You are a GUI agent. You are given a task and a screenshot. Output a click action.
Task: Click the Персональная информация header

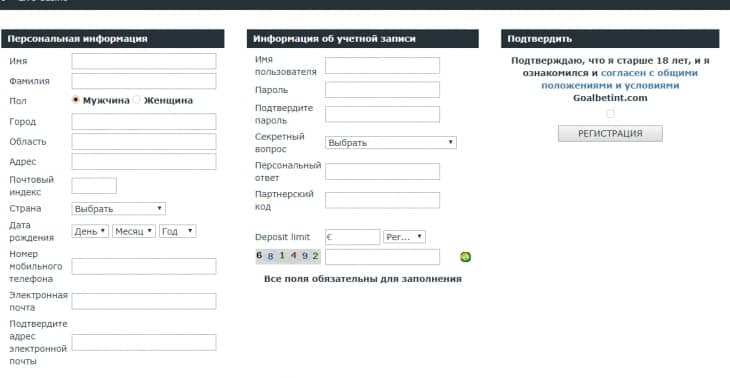113,39
